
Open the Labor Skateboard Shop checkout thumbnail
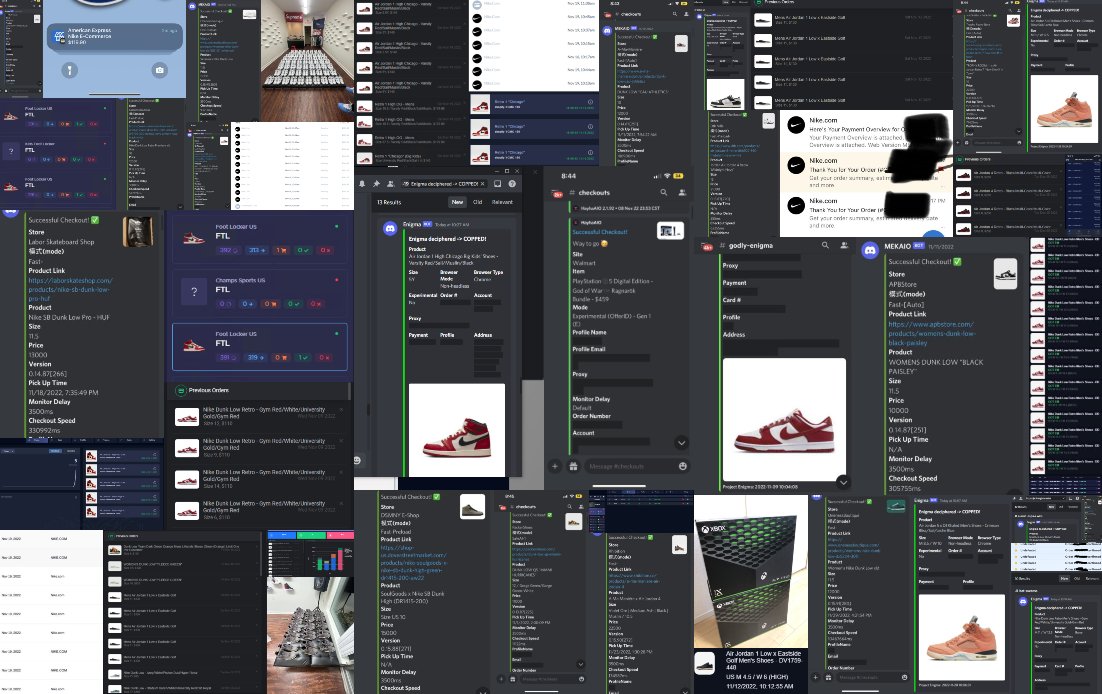[x=137, y=231]
